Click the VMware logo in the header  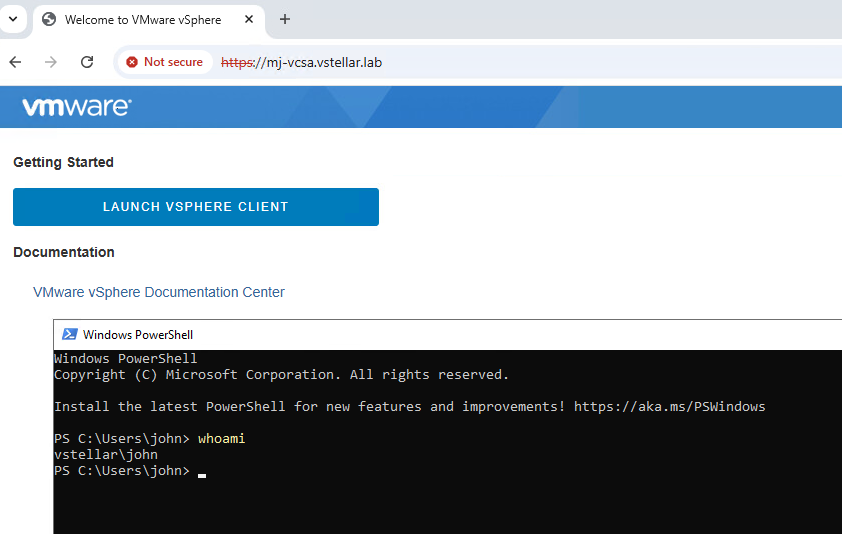click(x=77, y=107)
